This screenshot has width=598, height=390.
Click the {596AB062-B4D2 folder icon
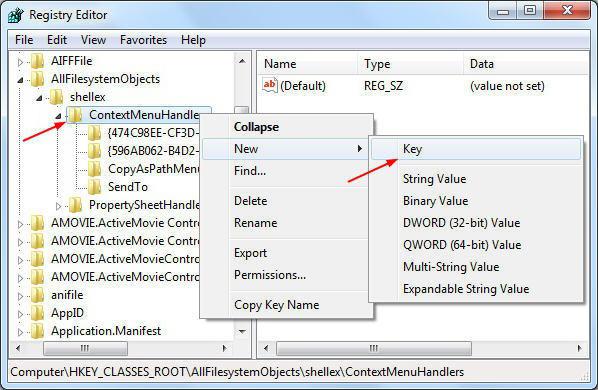94,151
